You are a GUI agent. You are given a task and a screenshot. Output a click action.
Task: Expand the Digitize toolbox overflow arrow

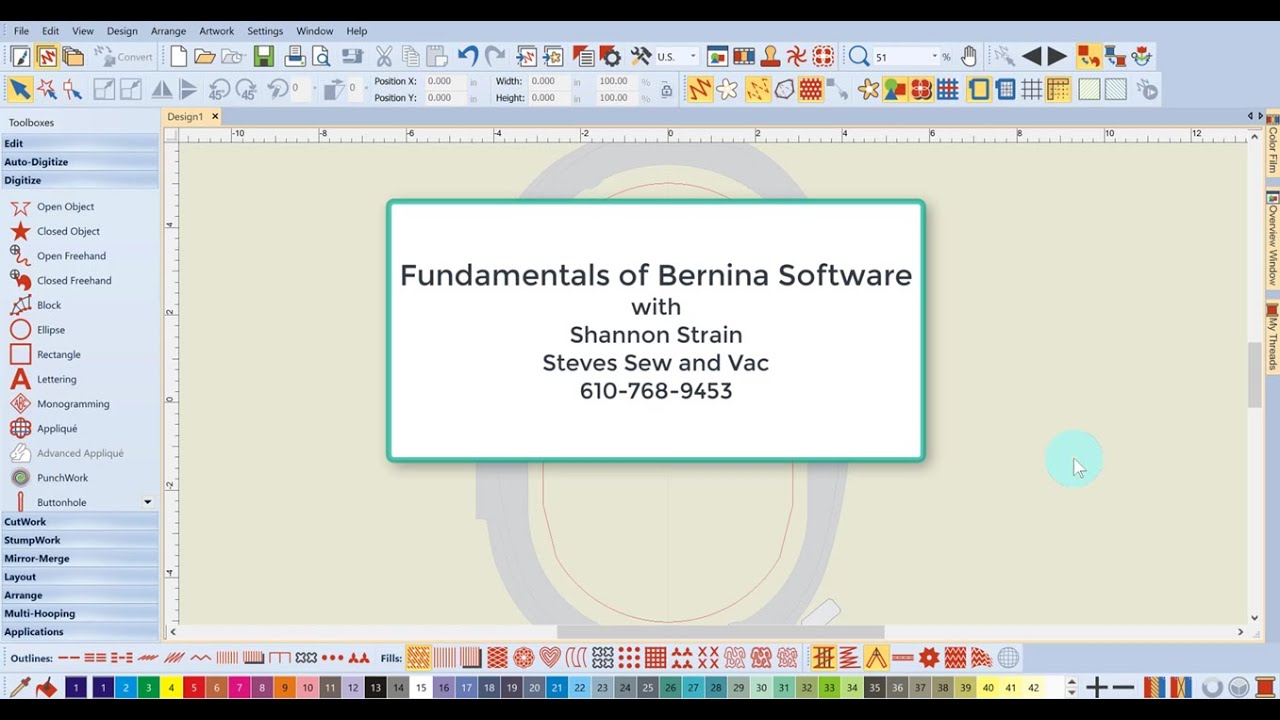point(147,502)
